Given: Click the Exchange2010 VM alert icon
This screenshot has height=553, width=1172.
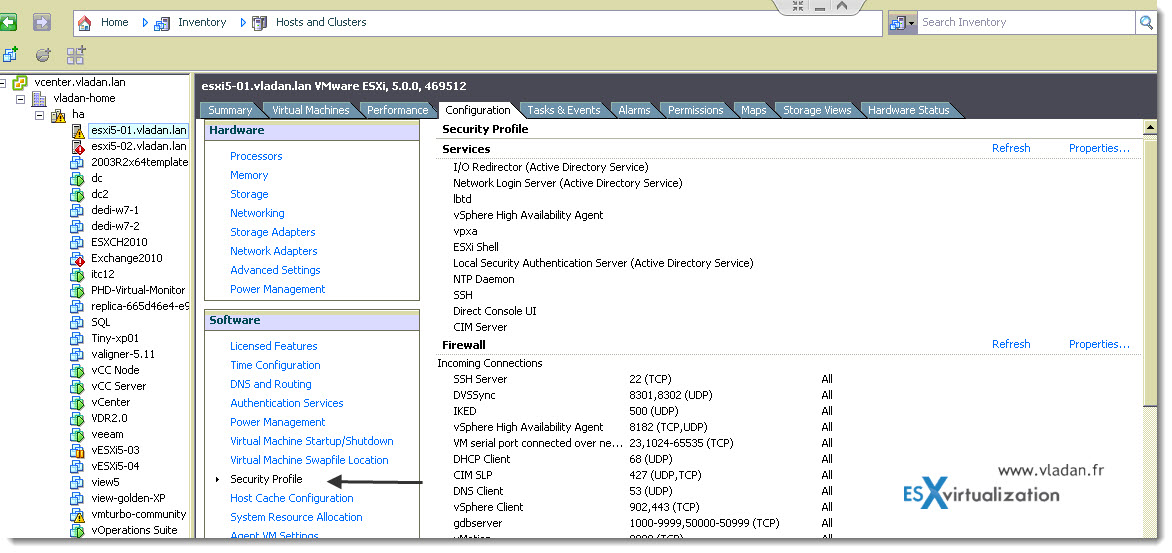Looking at the screenshot, I should [x=78, y=259].
